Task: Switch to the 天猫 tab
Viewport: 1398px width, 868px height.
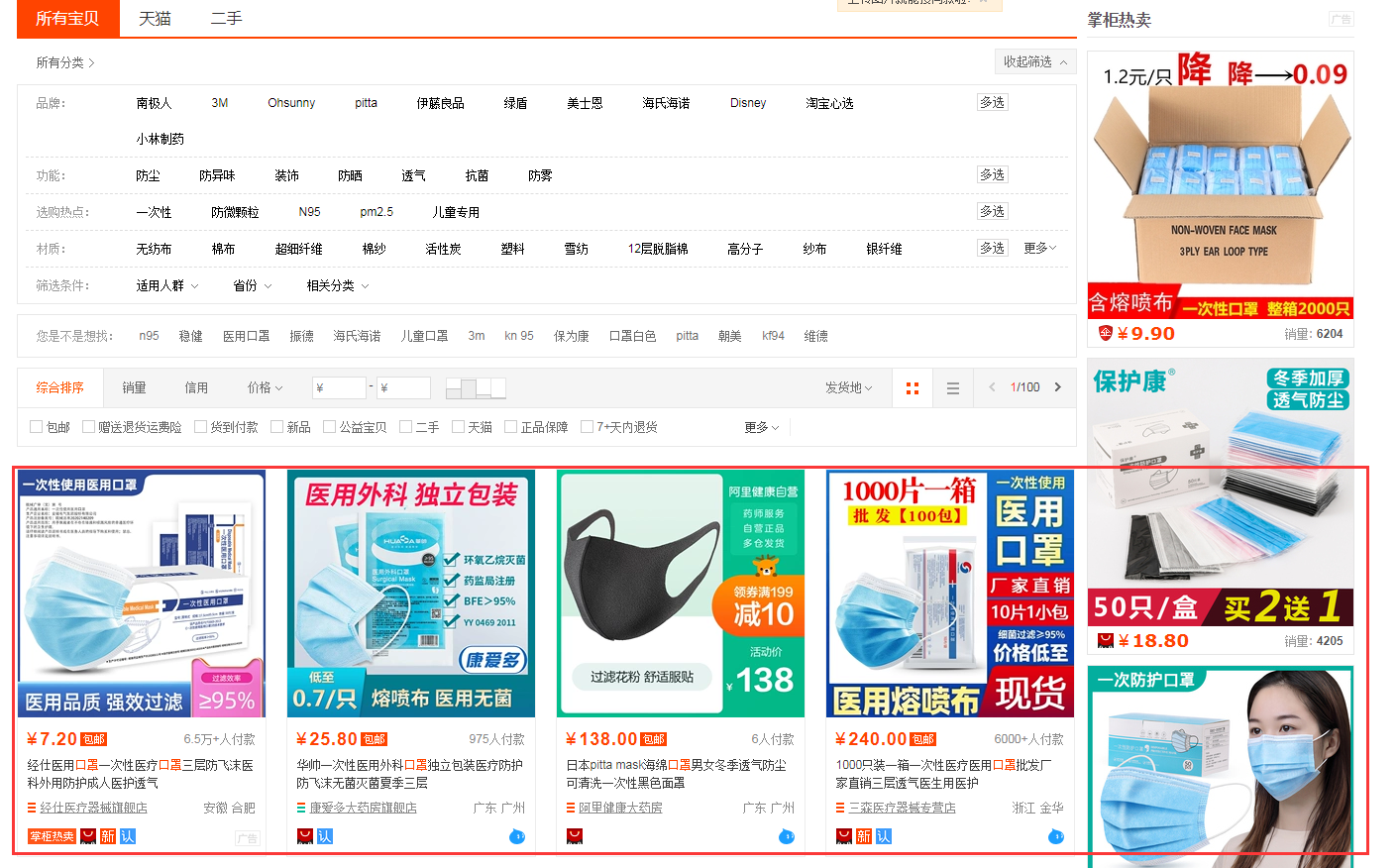Action: [x=155, y=19]
